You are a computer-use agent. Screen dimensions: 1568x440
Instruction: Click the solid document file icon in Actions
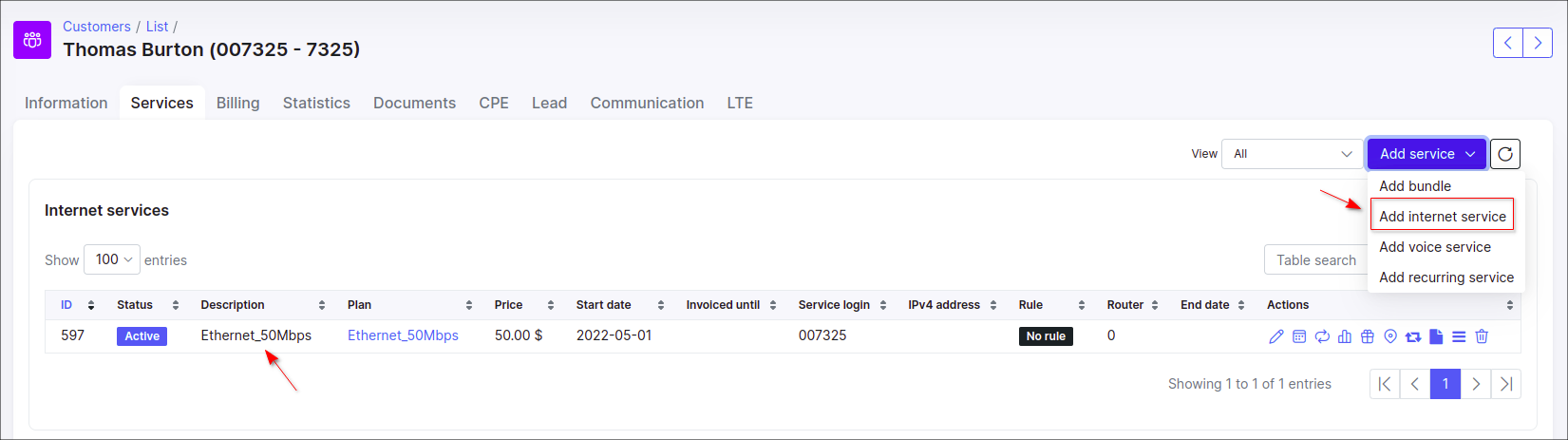click(1436, 336)
